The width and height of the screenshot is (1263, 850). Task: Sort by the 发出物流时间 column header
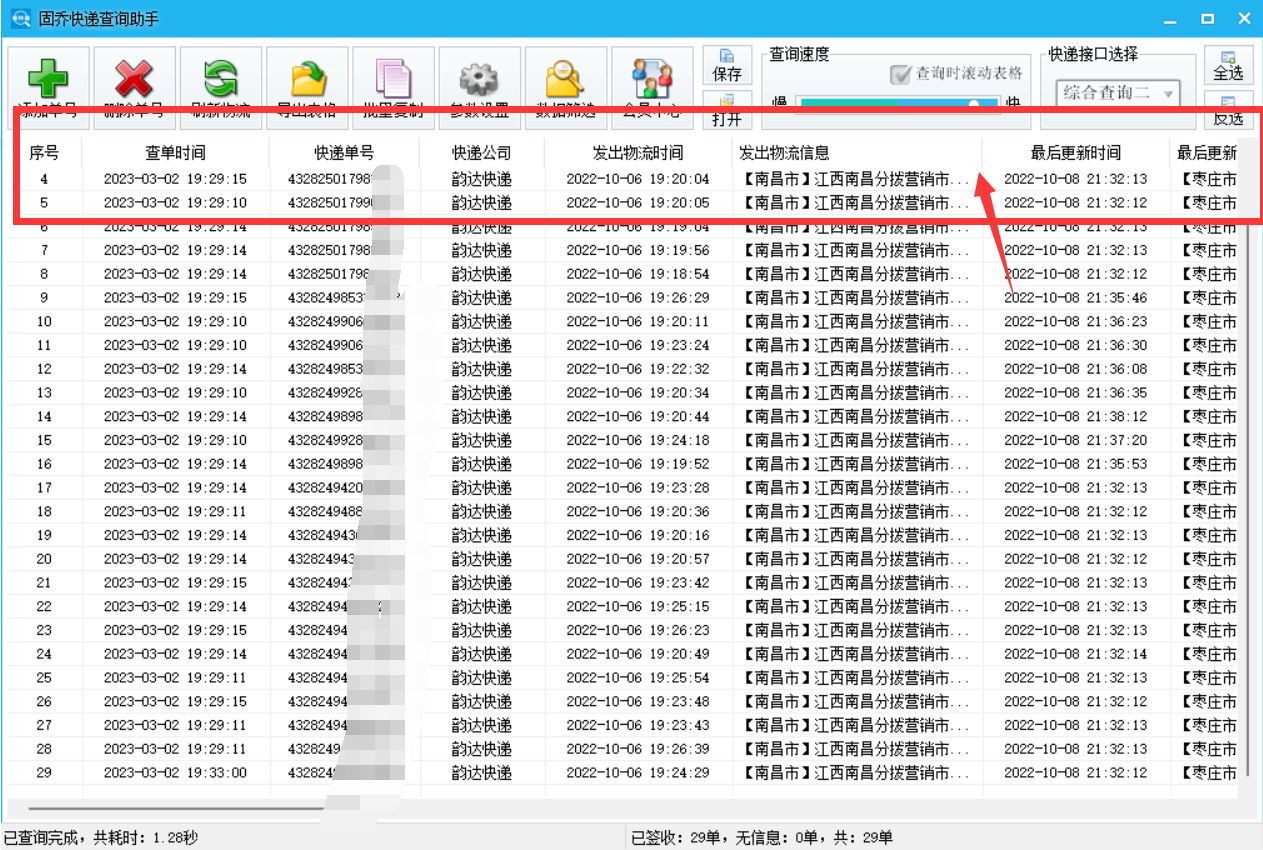pos(638,153)
